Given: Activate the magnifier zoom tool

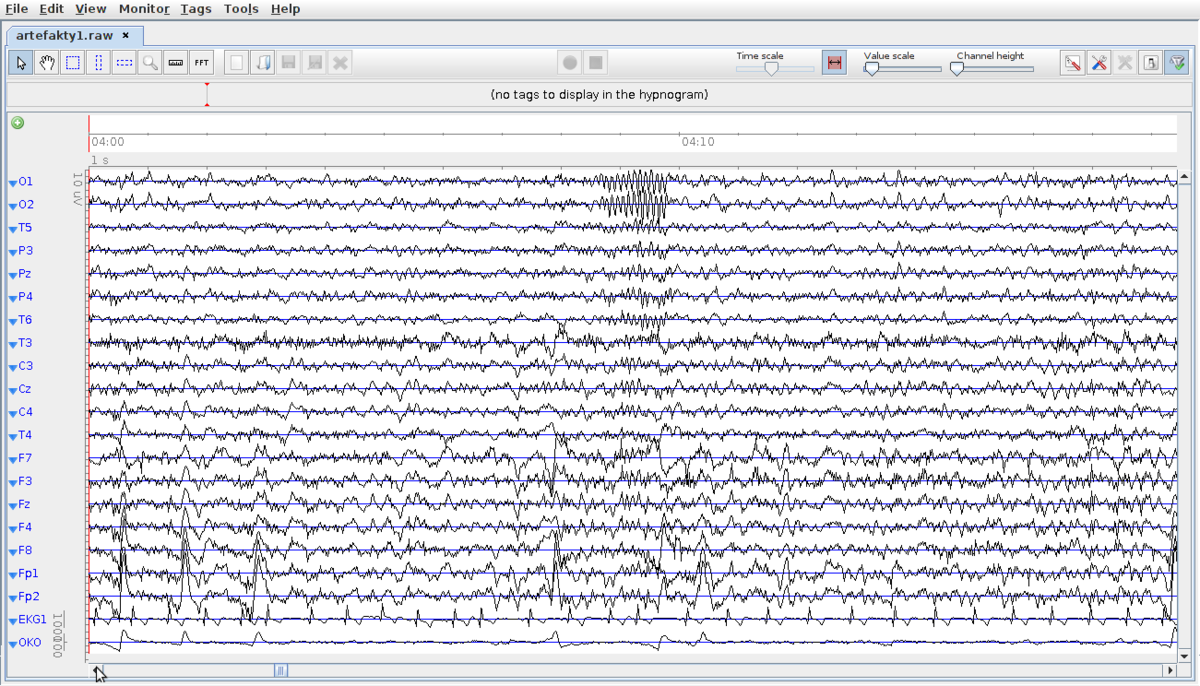Looking at the screenshot, I should [149, 62].
